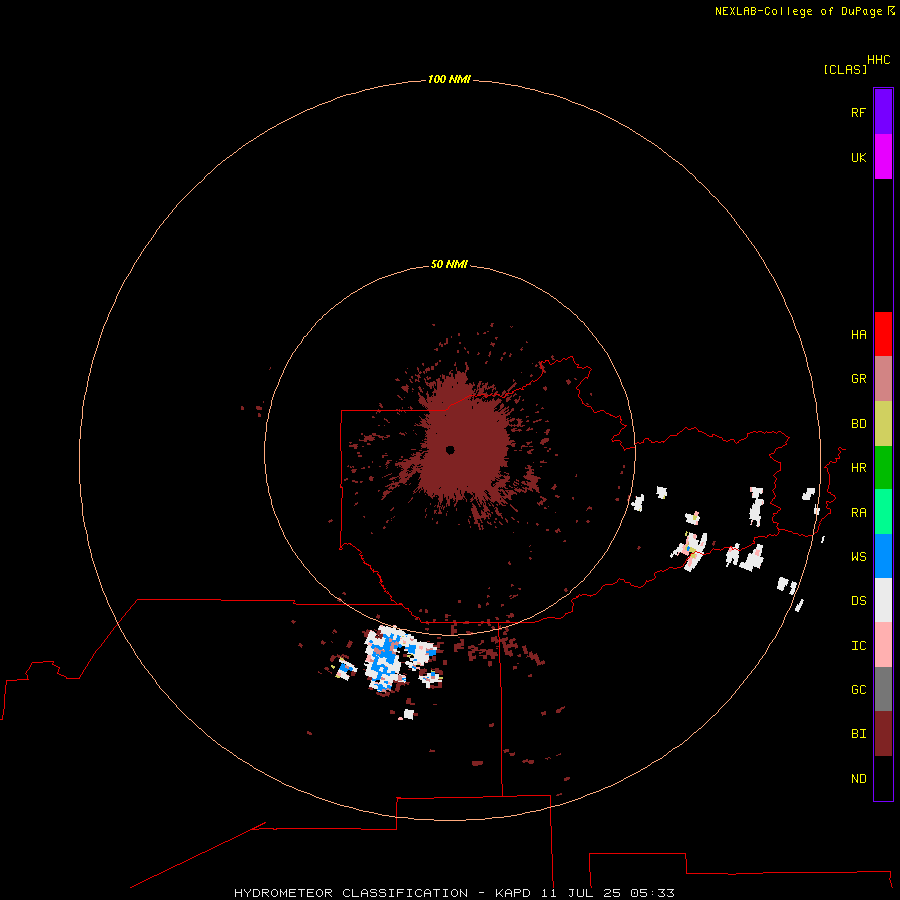Click the KAPD station identifier
This screenshot has width=900, height=900.
pyautogui.click(x=513, y=893)
